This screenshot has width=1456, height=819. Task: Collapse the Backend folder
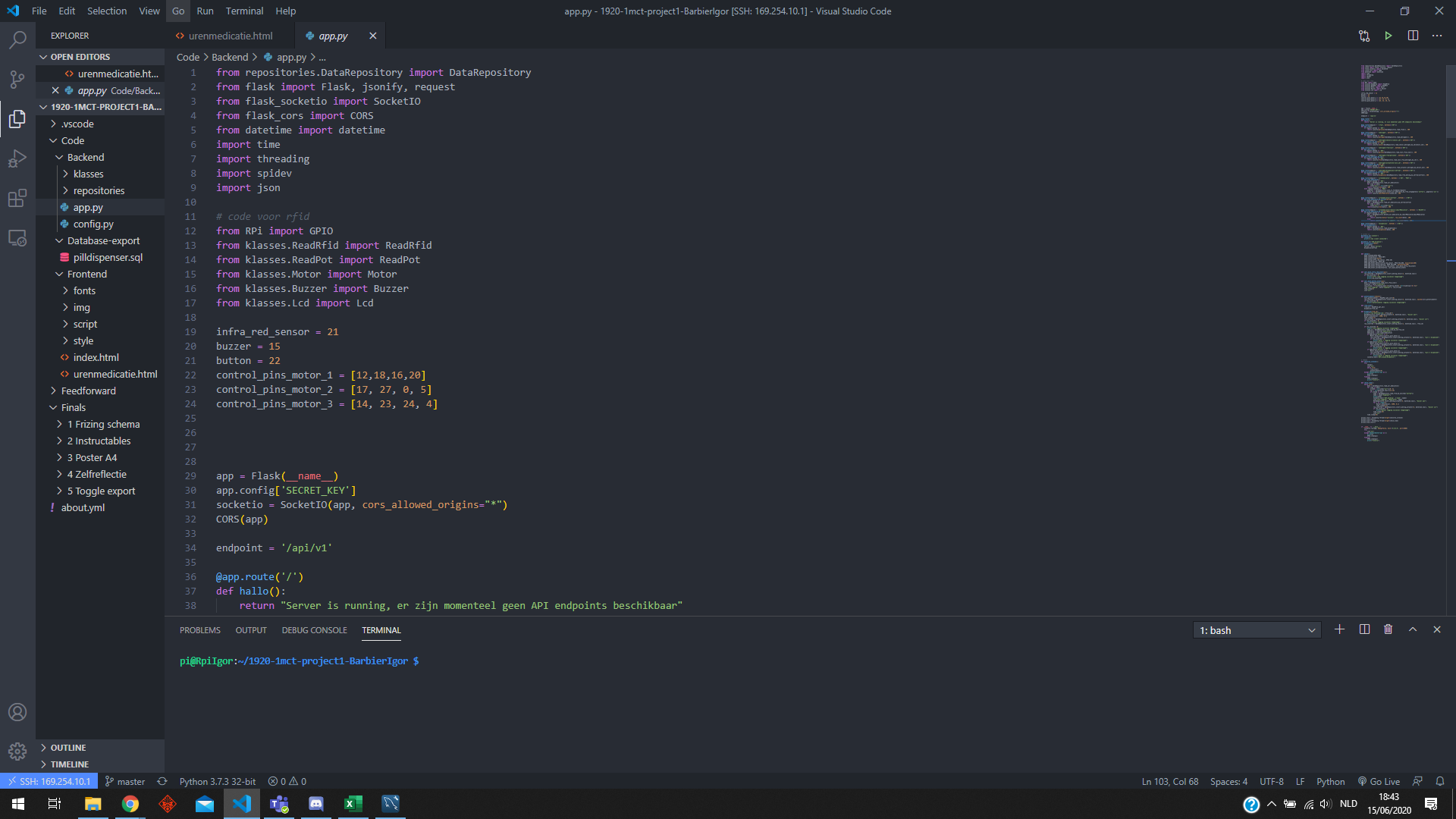click(100, 157)
